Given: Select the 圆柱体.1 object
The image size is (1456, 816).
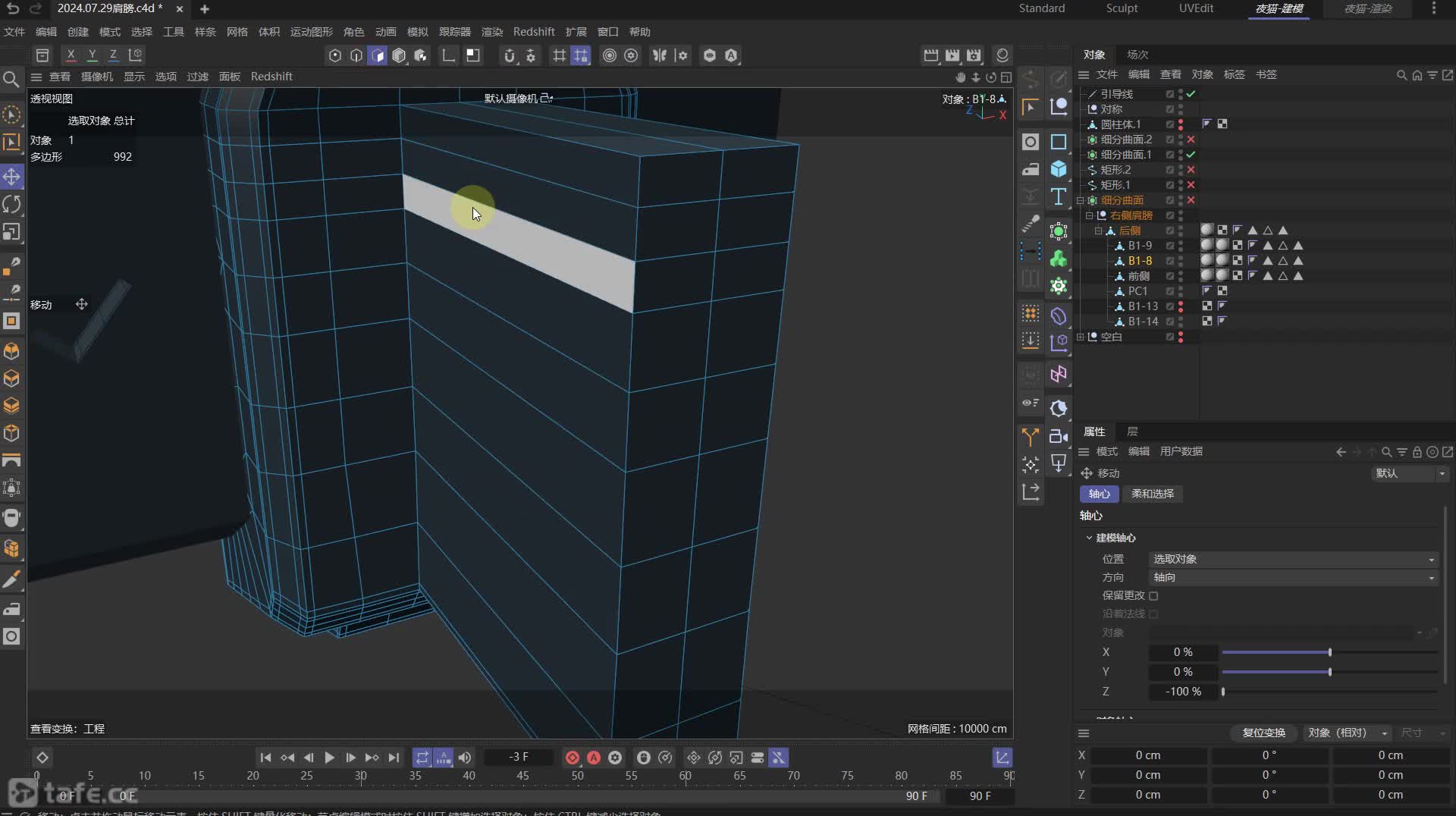Looking at the screenshot, I should [1120, 124].
